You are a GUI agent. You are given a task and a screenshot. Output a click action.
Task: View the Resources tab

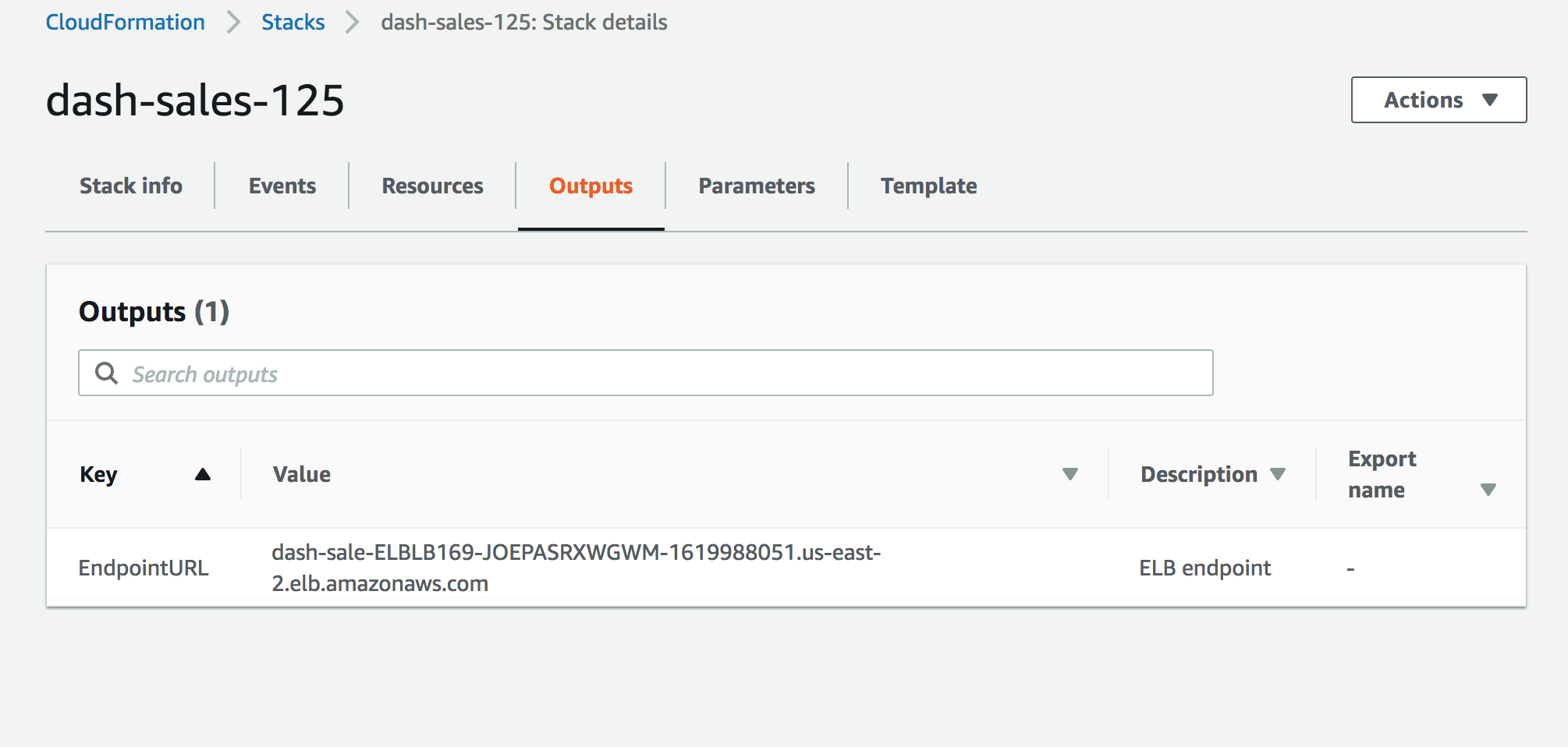pos(432,186)
